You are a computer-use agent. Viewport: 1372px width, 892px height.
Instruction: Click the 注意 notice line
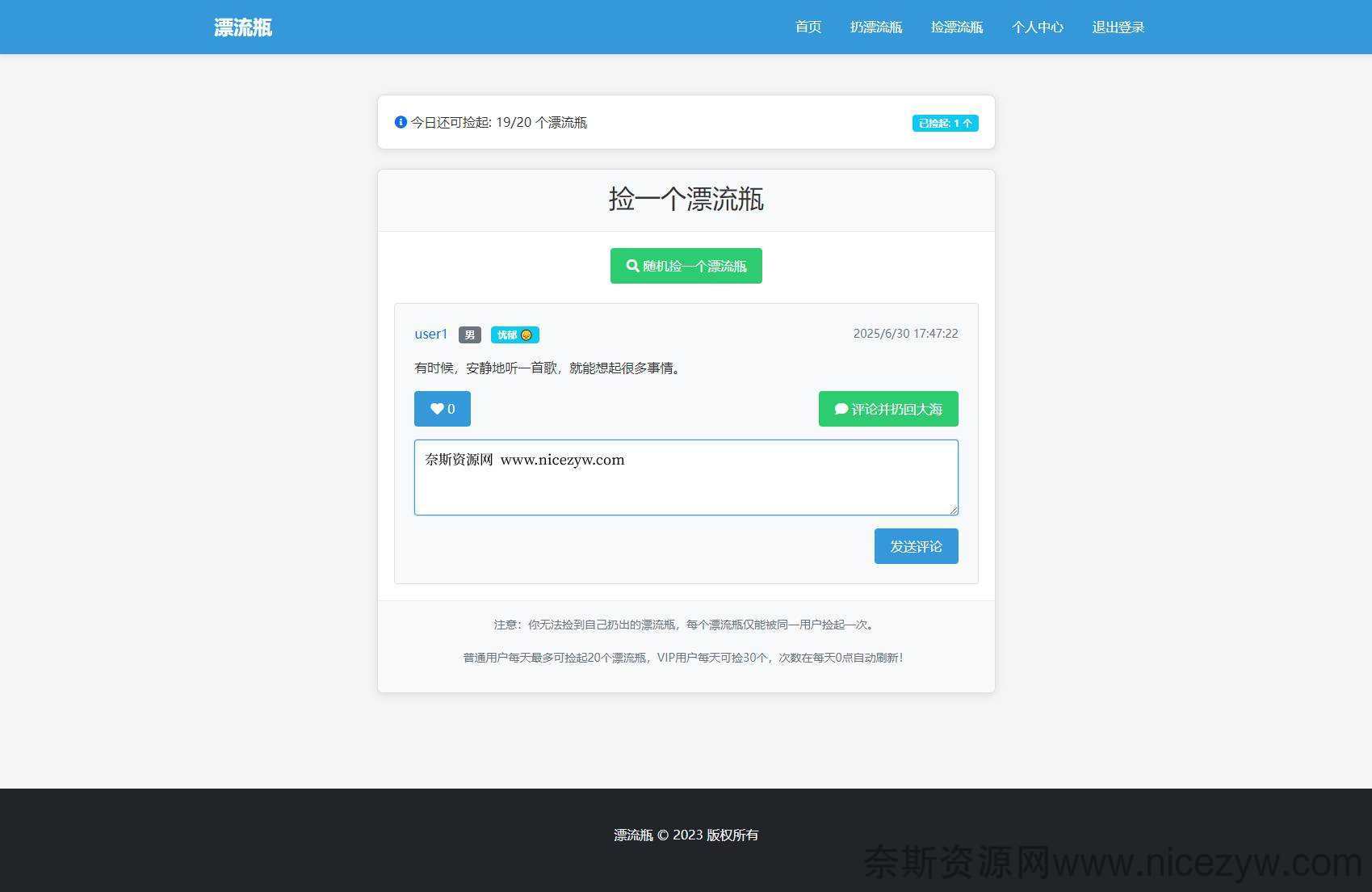686,625
